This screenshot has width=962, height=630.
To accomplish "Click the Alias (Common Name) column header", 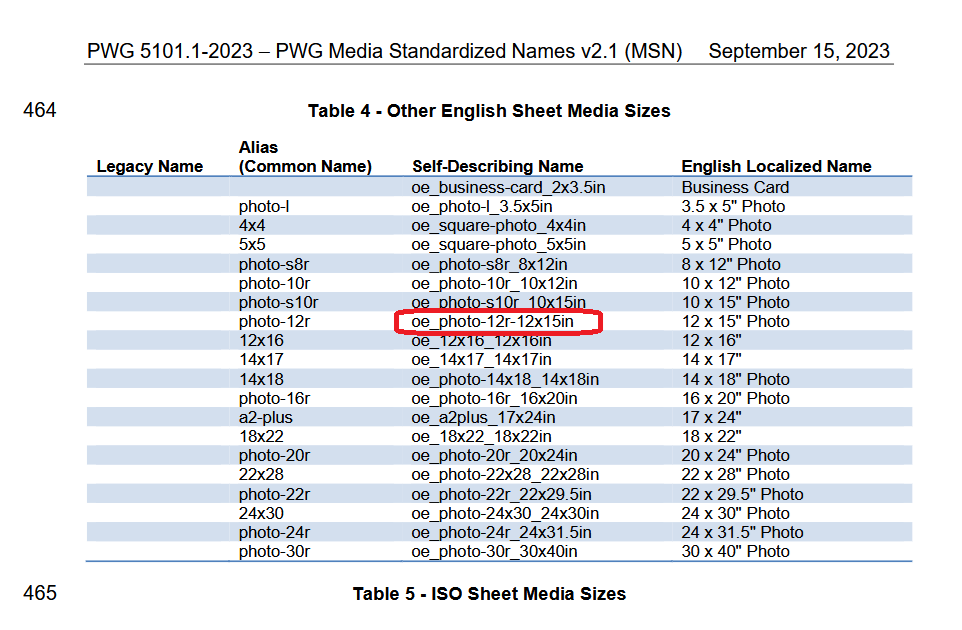I will [305, 157].
